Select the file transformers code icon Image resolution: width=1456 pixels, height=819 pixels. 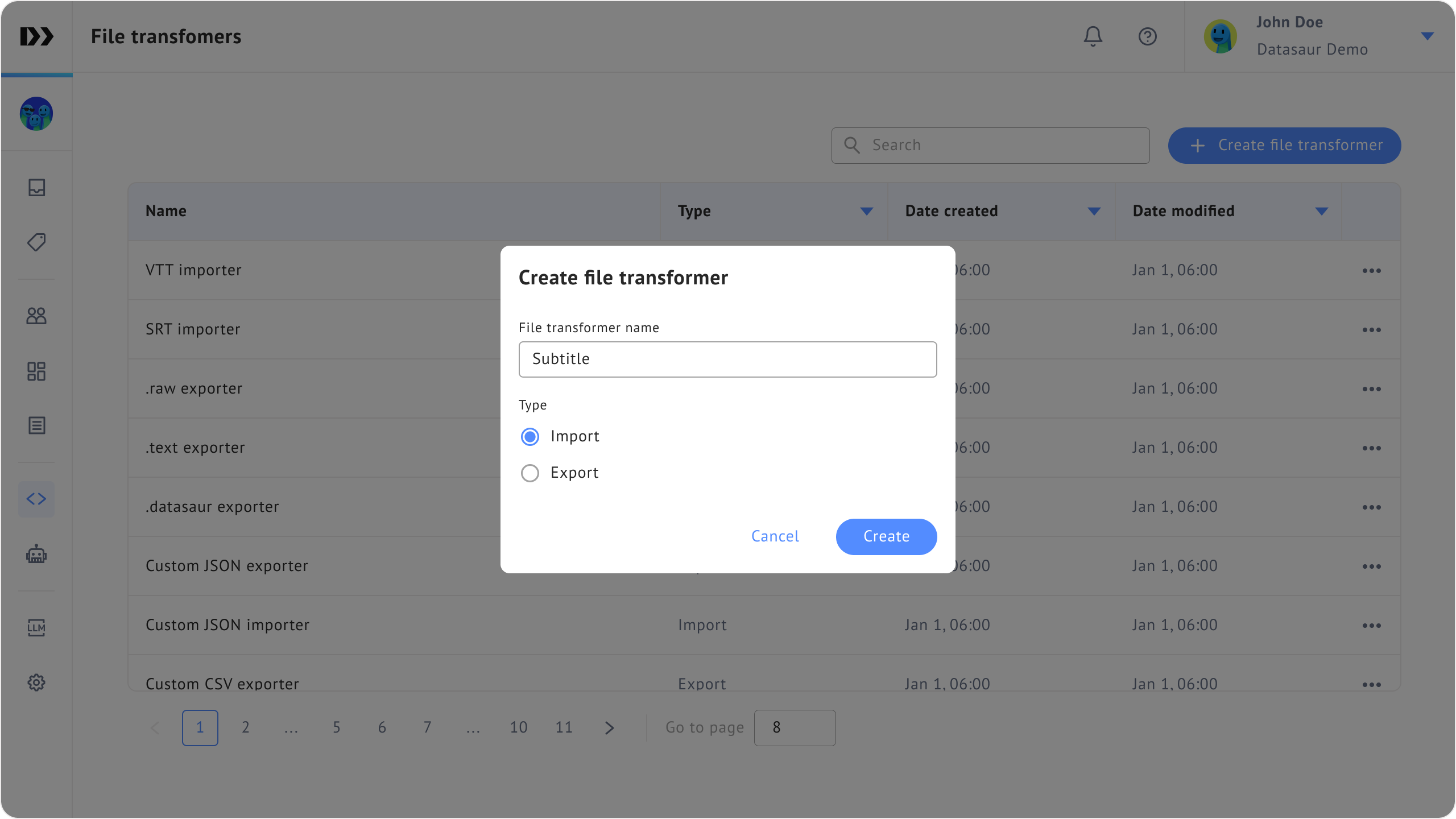tap(36, 499)
